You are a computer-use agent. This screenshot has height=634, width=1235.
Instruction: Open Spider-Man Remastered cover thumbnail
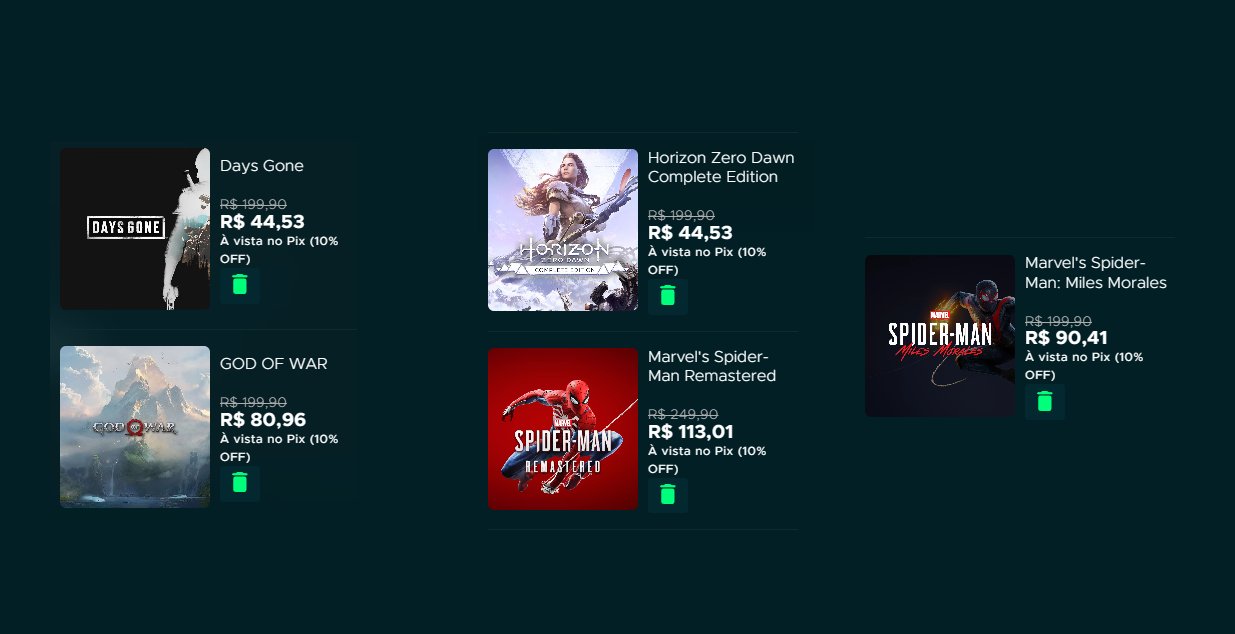coord(563,429)
